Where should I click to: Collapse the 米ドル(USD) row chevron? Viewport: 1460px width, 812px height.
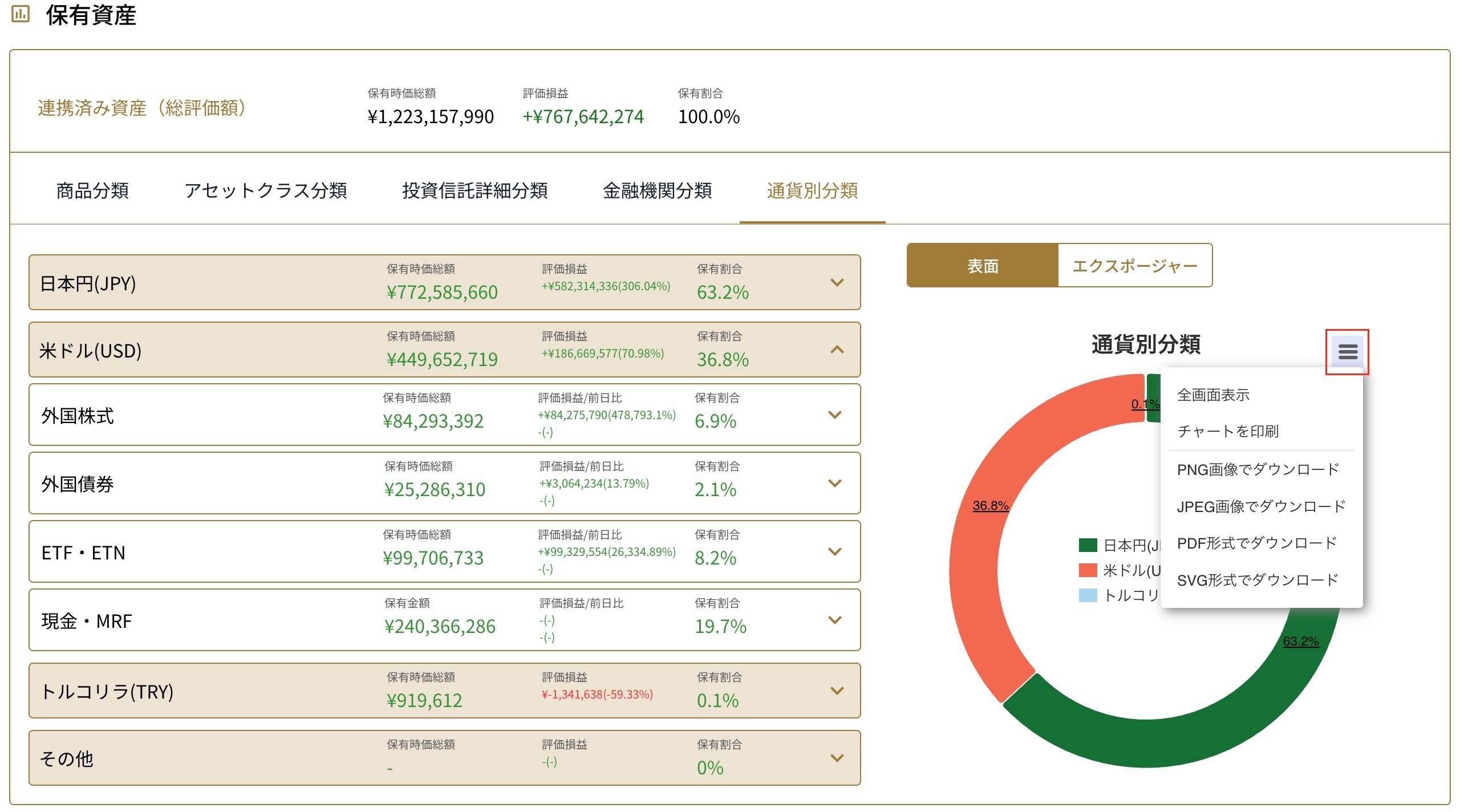pos(837,350)
